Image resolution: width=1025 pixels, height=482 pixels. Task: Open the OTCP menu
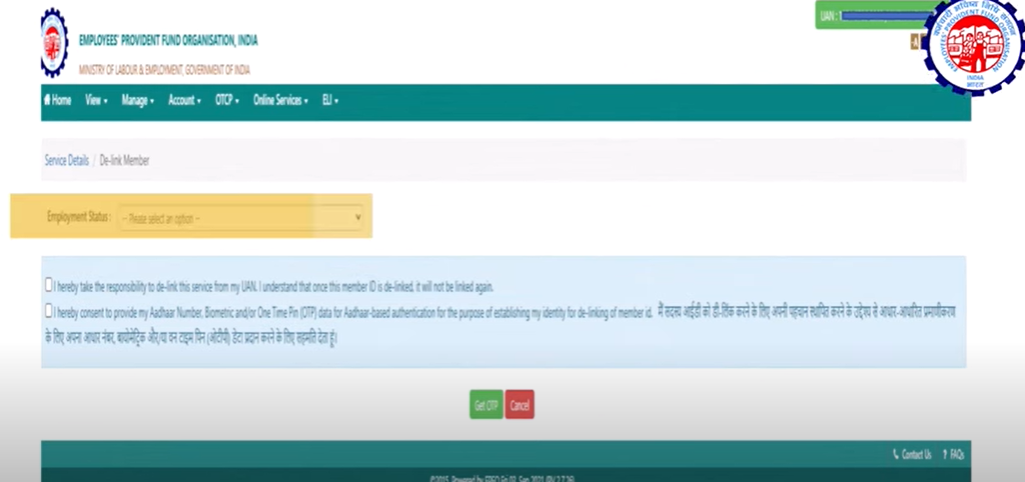click(227, 101)
